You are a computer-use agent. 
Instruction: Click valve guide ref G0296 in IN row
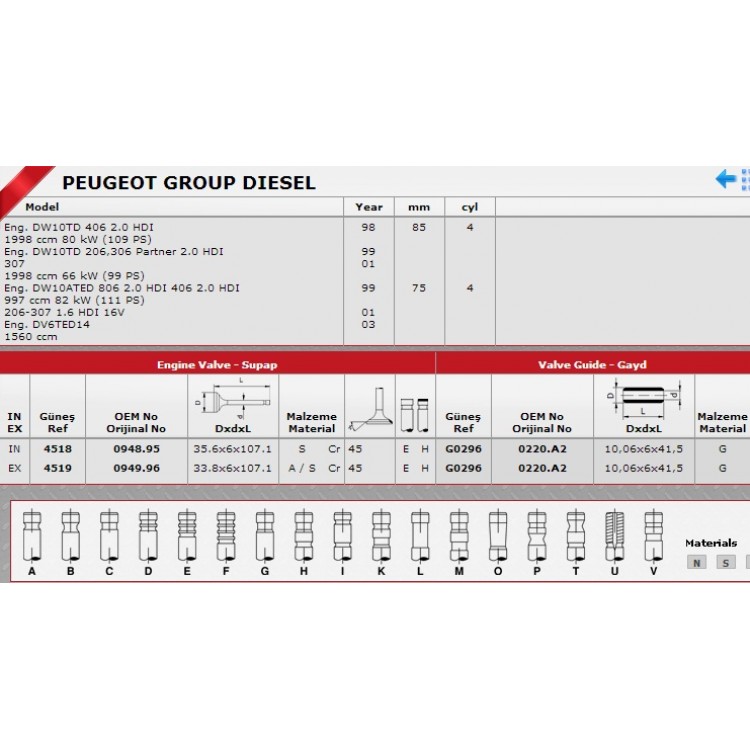[463, 449]
